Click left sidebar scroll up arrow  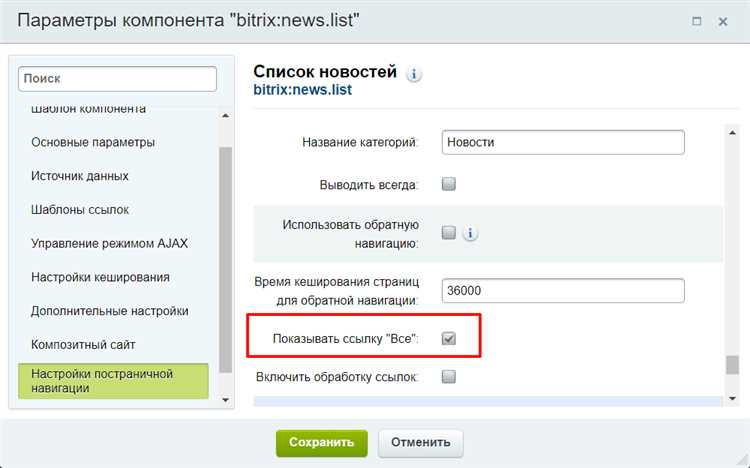coord(225,116)
